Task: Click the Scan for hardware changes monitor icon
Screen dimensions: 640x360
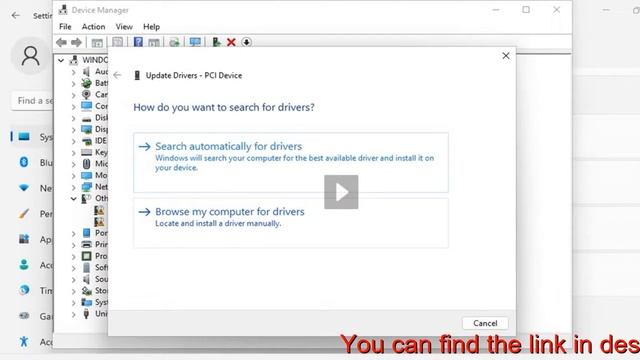Action: (195, 42)
